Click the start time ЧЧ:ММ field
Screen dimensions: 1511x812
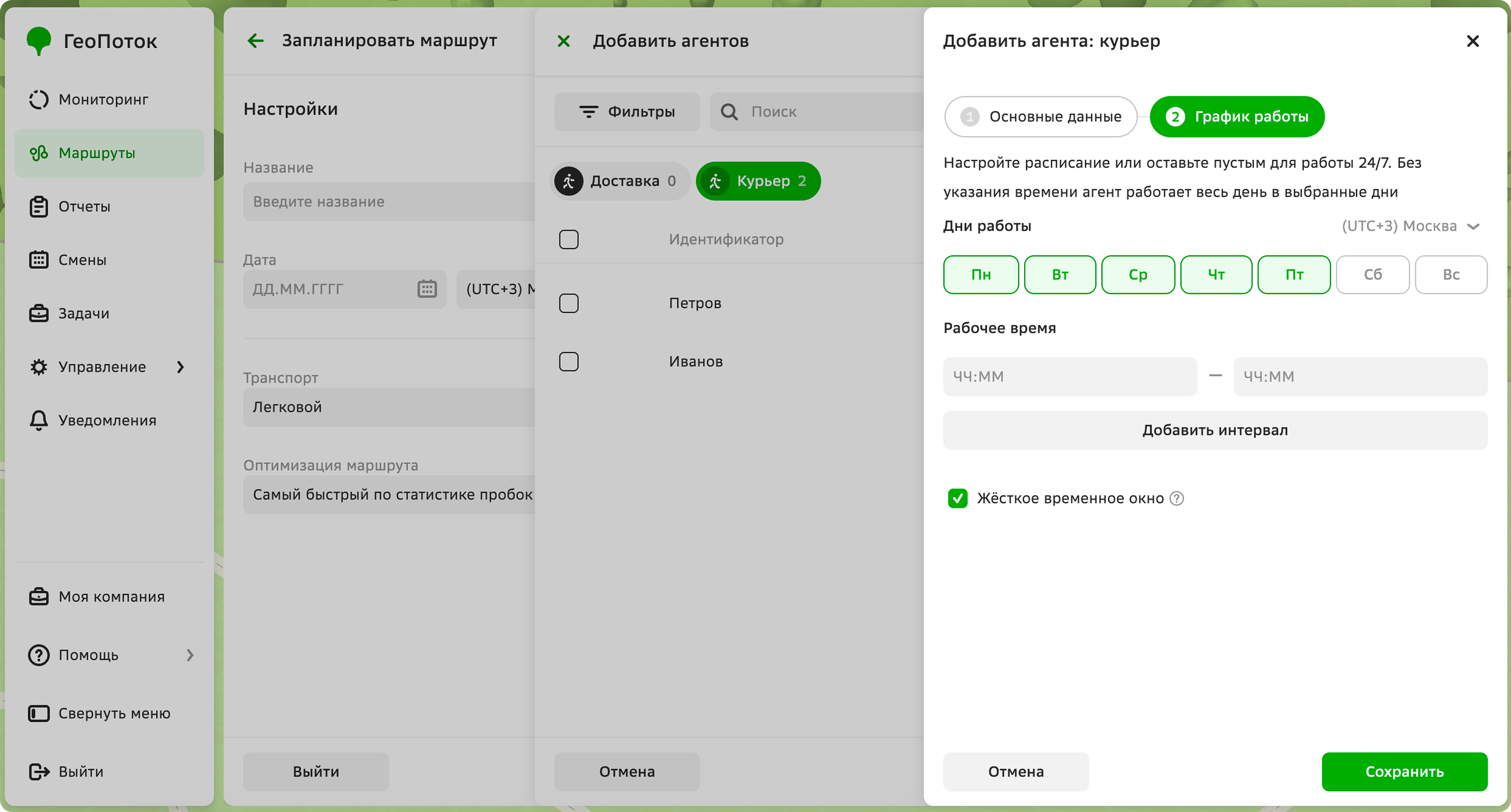pos(1070,377)
